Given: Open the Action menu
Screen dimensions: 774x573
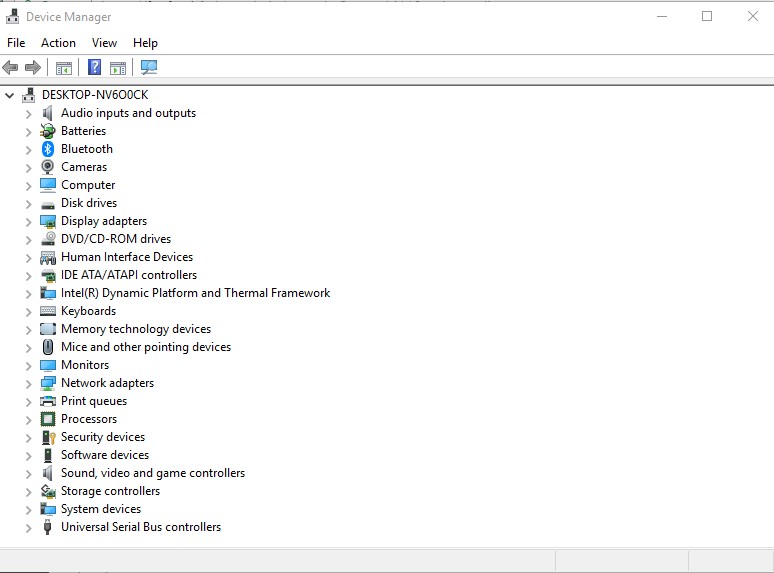Looking at the screenshot, I should tap(58, 43).
